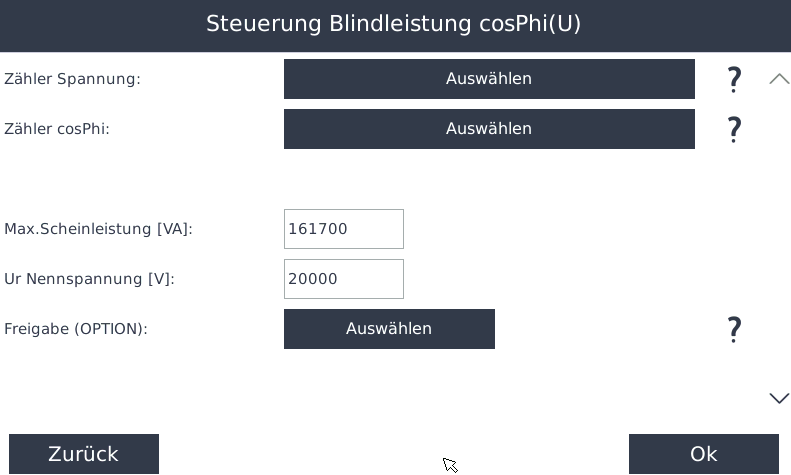The height and width of the screenshot is (475, 791).
Task: Confirm with the Ok button
Action: [703, 454]
